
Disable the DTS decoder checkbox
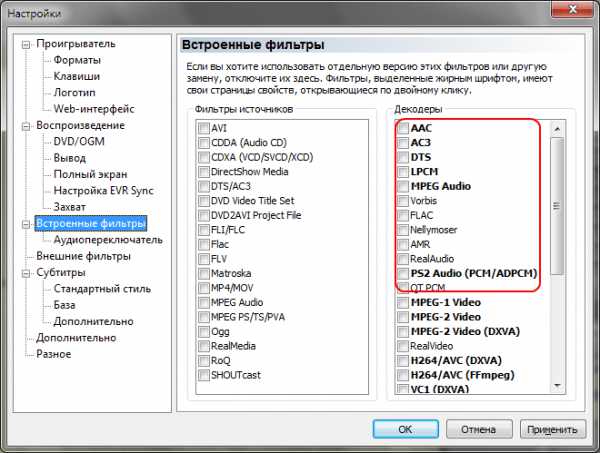pos(403,157)
